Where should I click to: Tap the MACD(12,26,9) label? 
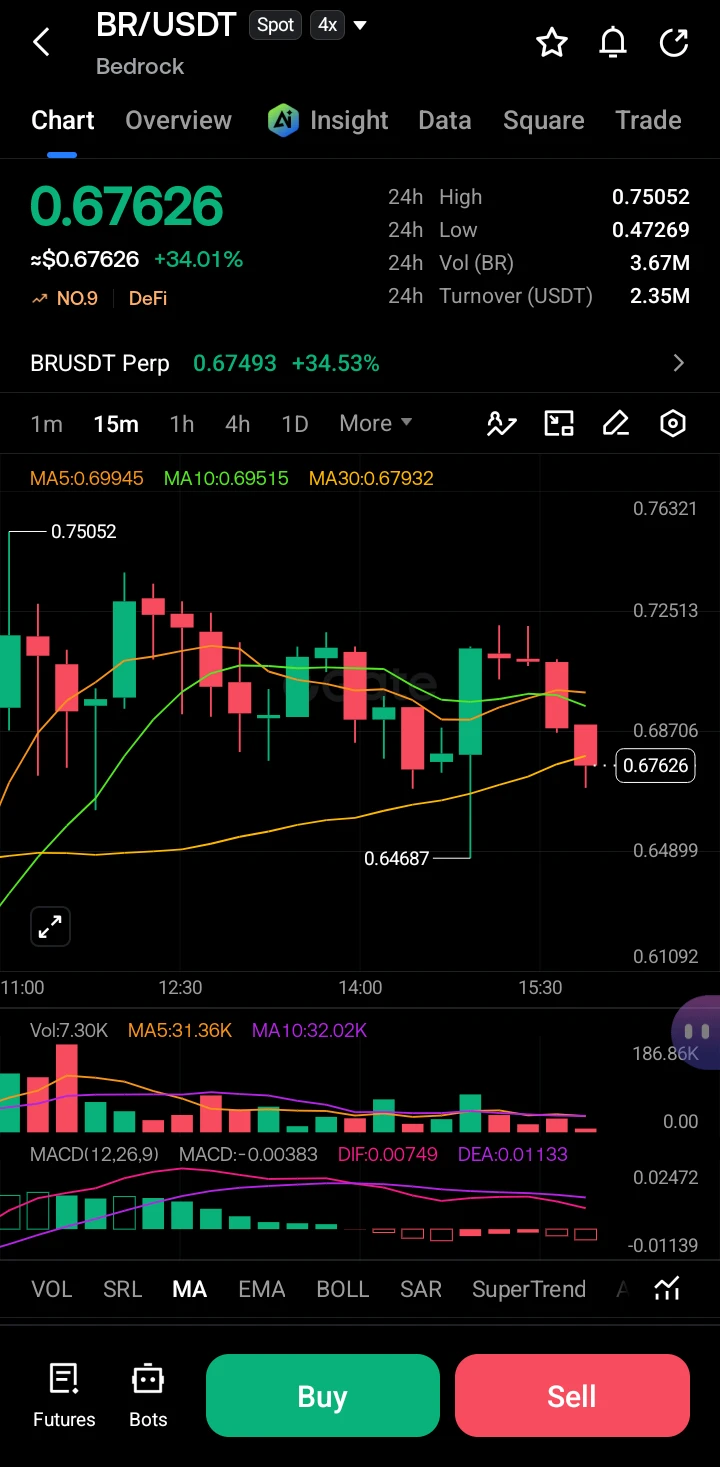(x=94, y=1154)
